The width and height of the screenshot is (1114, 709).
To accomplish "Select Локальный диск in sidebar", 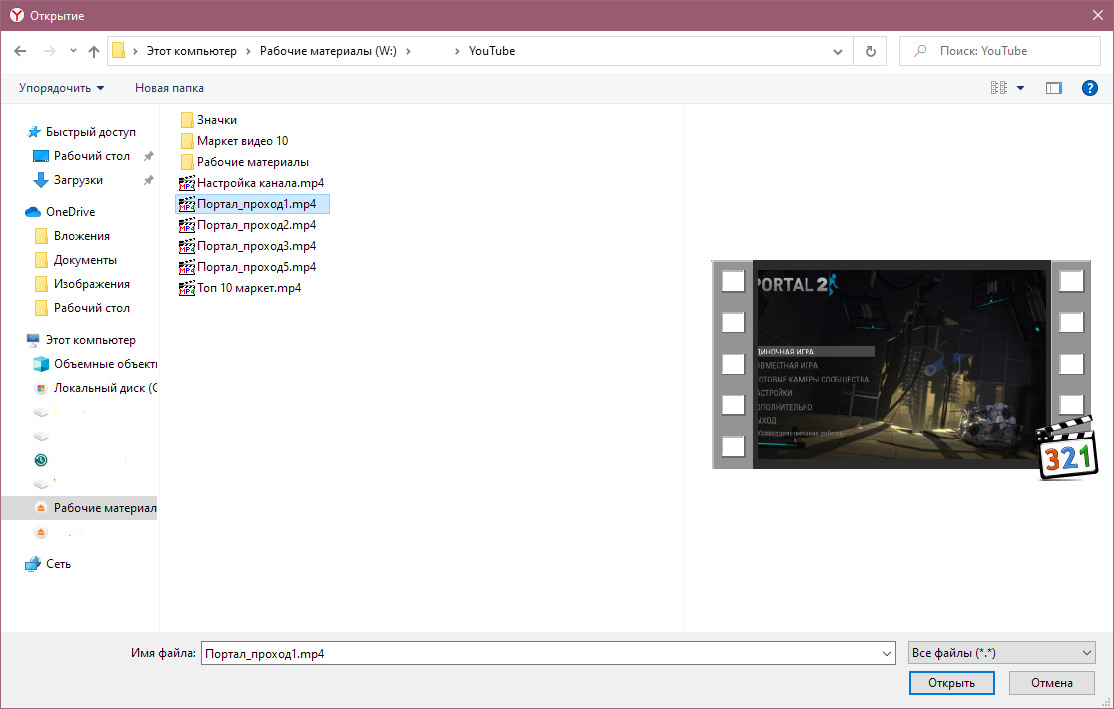I will click(95, 389).
